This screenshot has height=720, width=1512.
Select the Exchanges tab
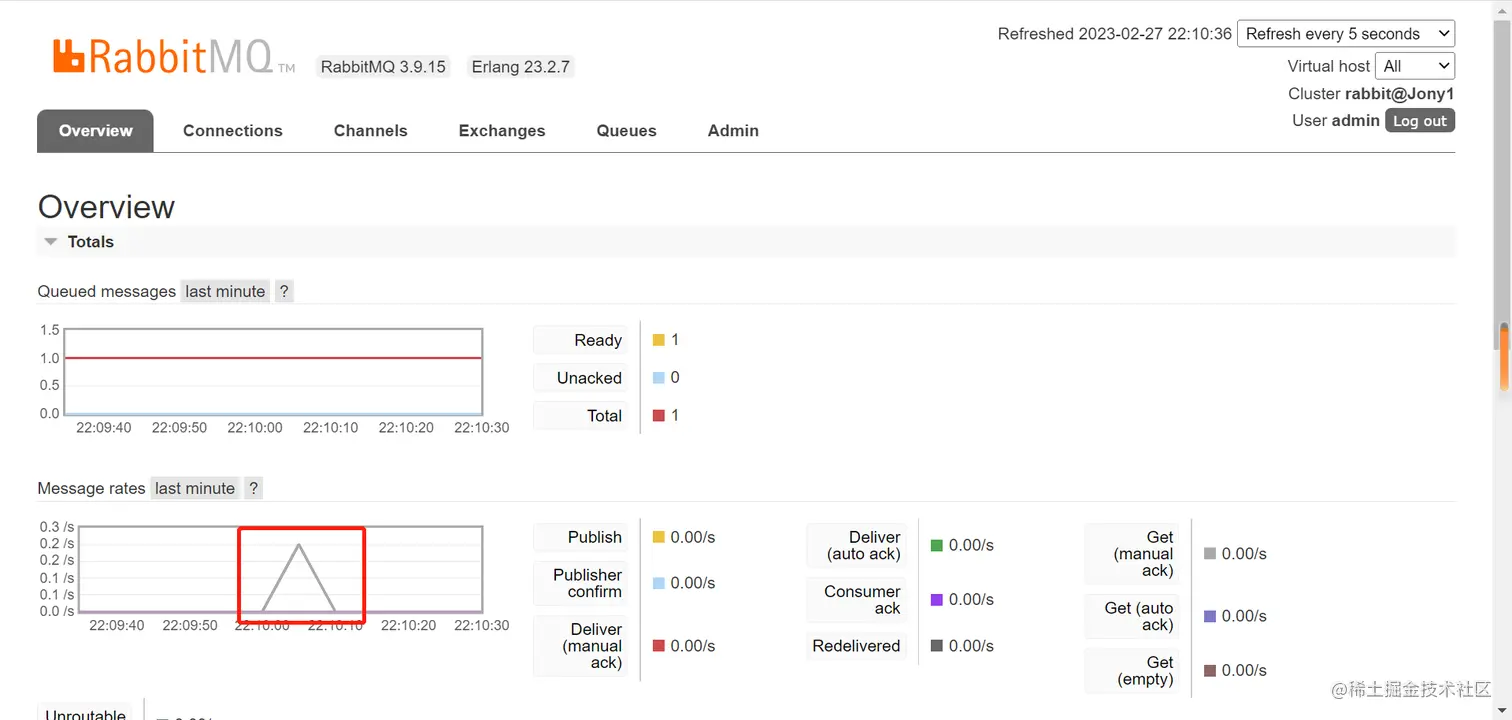(502, 131)
